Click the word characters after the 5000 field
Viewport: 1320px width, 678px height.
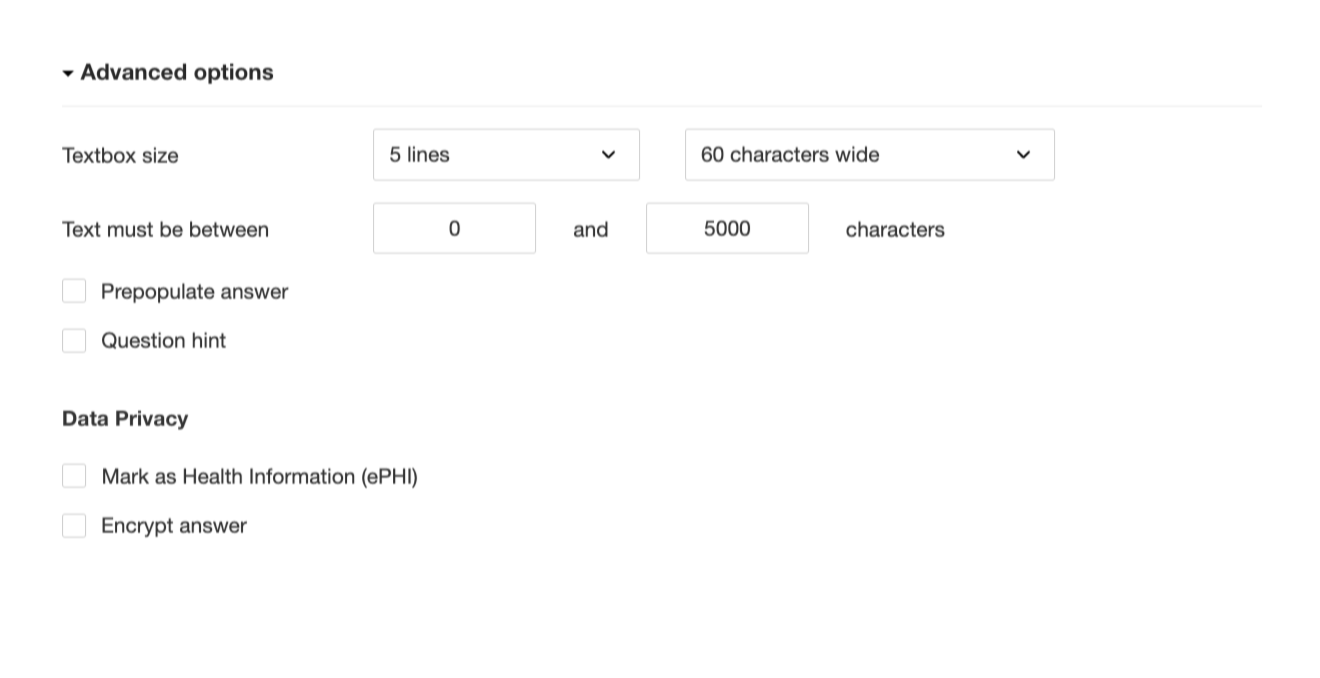pyautogui.click(x=895, y=230)
